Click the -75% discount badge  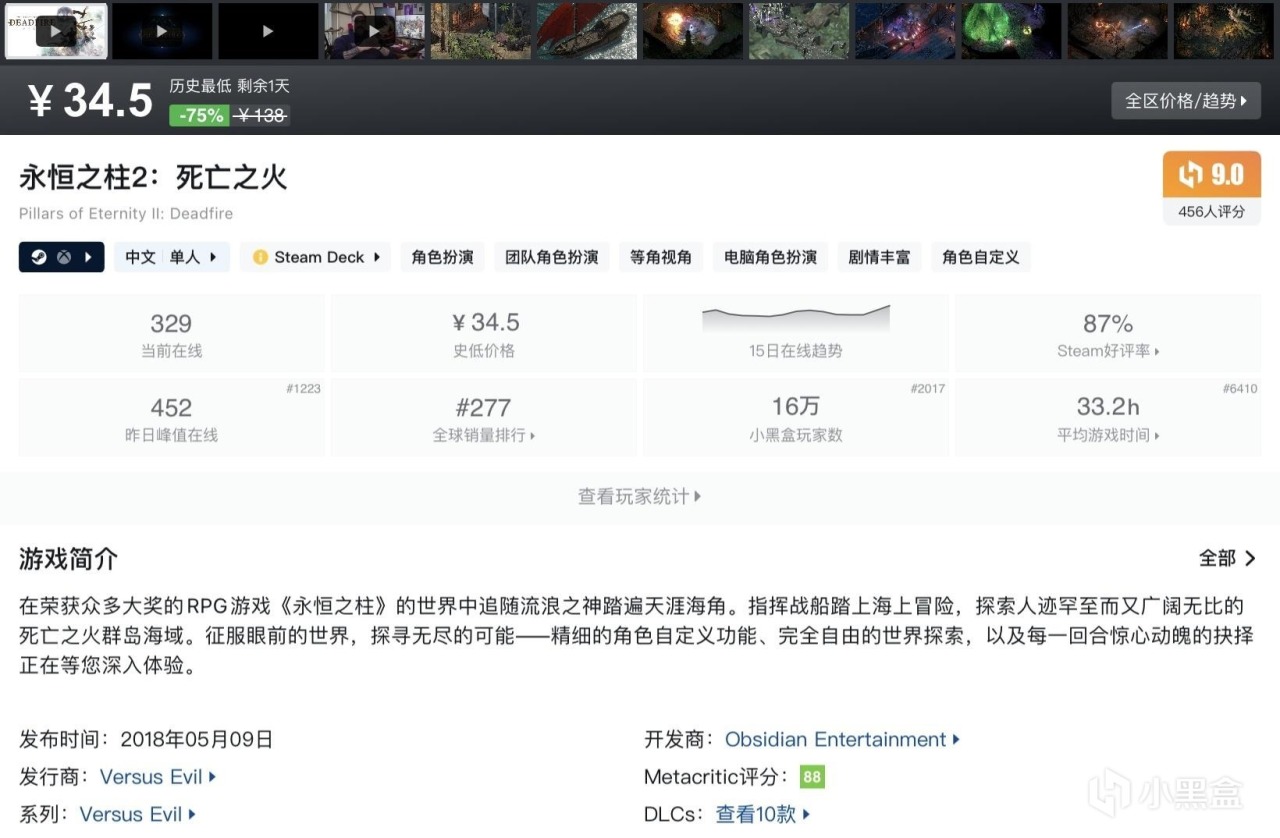pyautogui.click(x=201, y=115)
